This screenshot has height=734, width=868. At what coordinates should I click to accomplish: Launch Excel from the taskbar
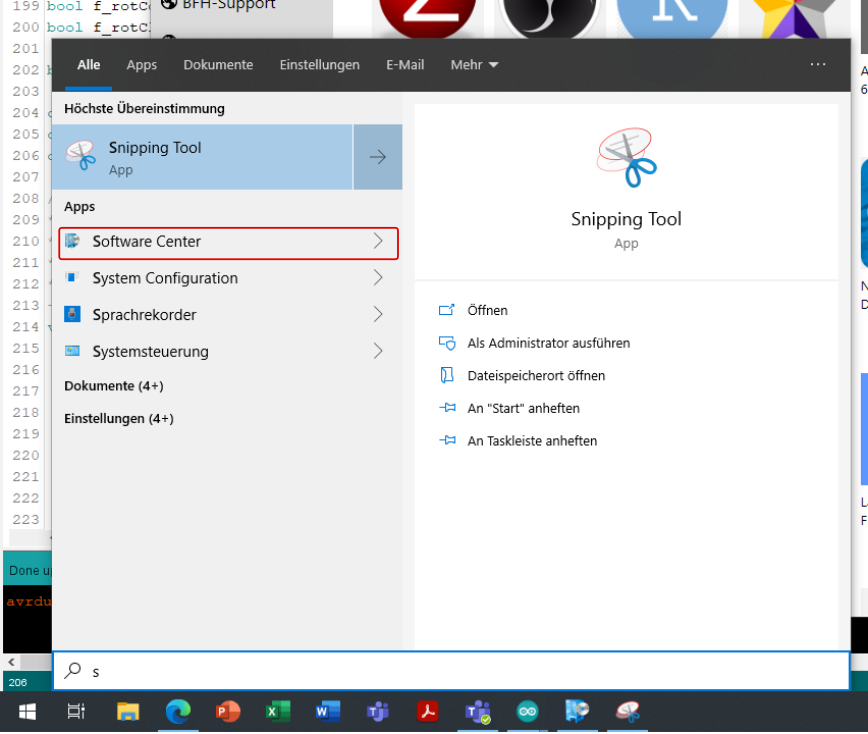[278, 712]
